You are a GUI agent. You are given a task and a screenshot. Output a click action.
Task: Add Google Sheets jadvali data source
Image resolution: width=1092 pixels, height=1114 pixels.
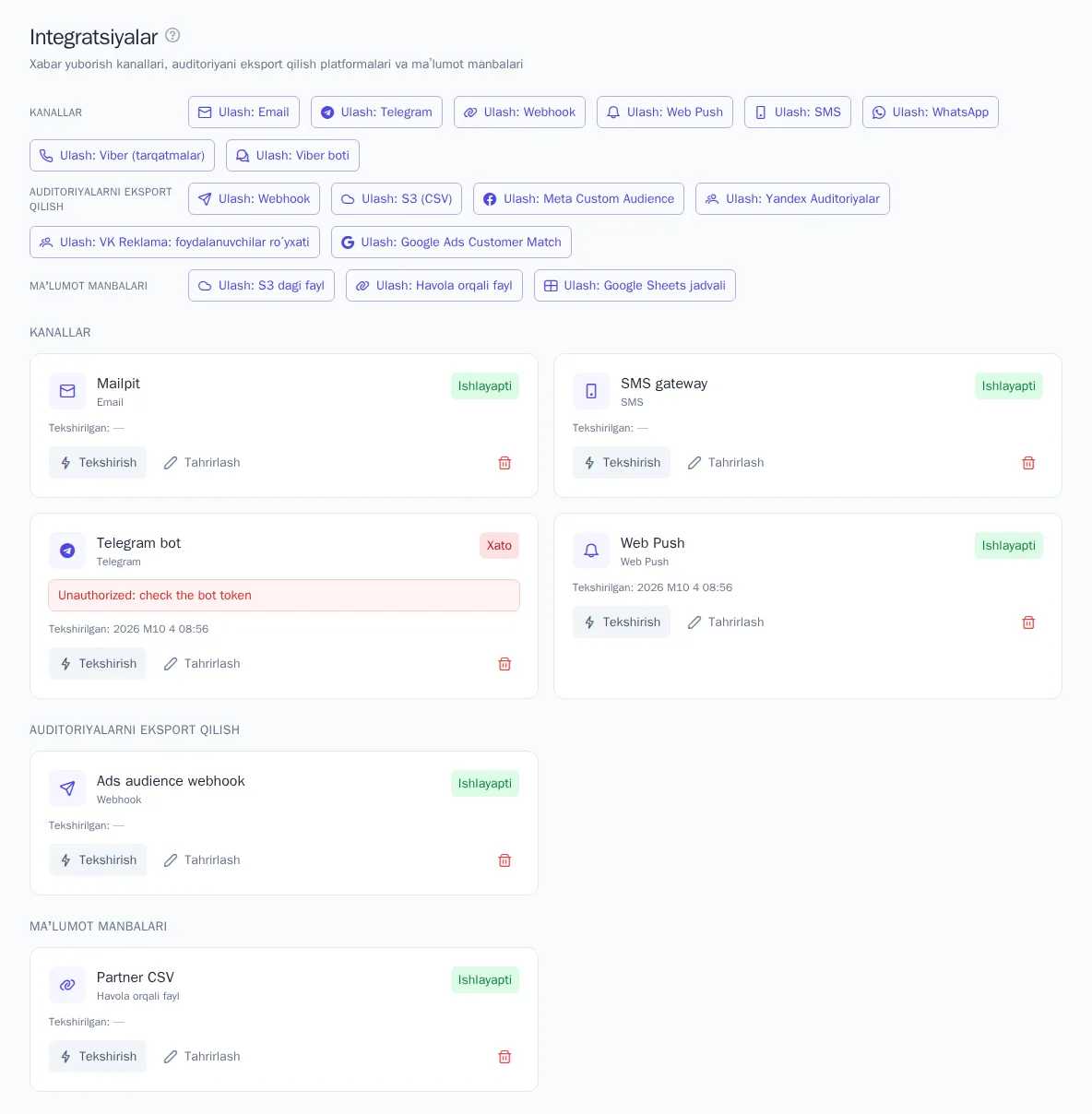[635, 286]
